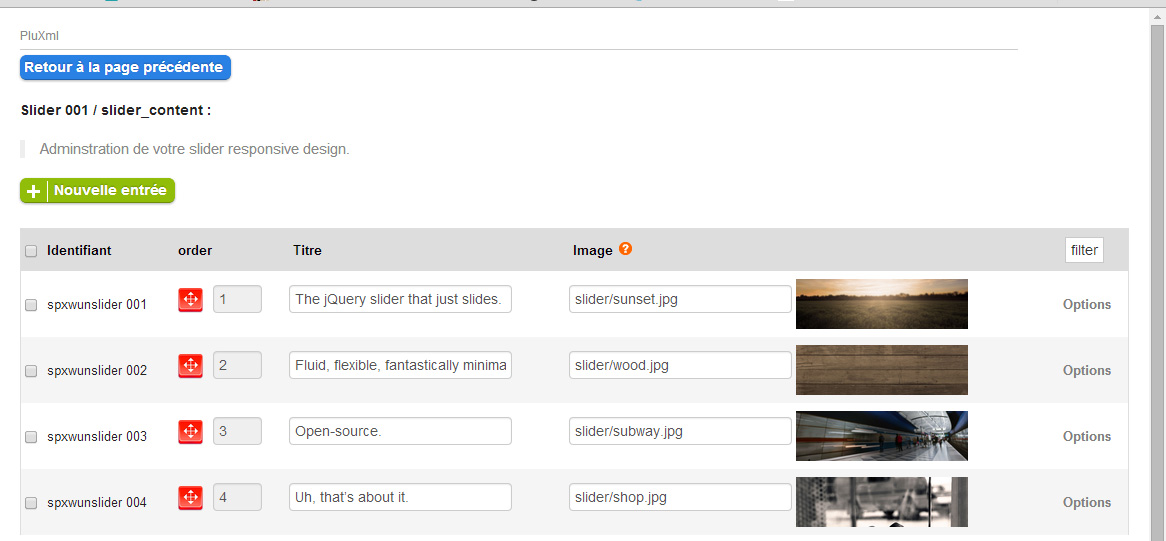This screenshot has width=1166, height=541.
Task: Expand Options in the wood.jpg row
Action: coord(1086,370)
